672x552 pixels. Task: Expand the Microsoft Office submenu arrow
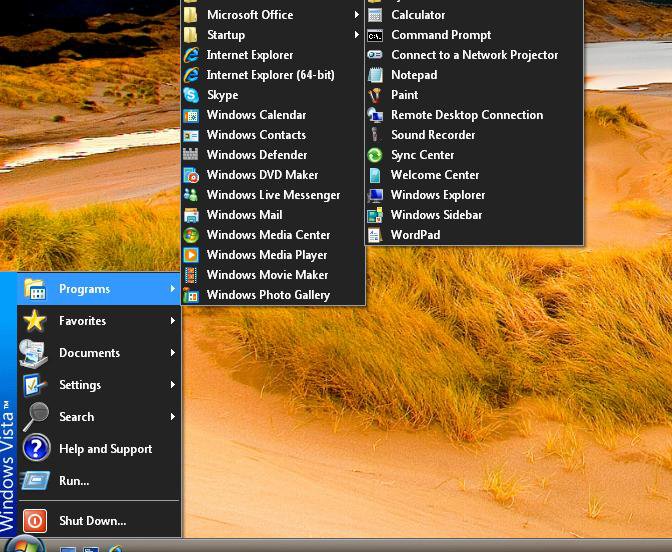click(357, 15)
